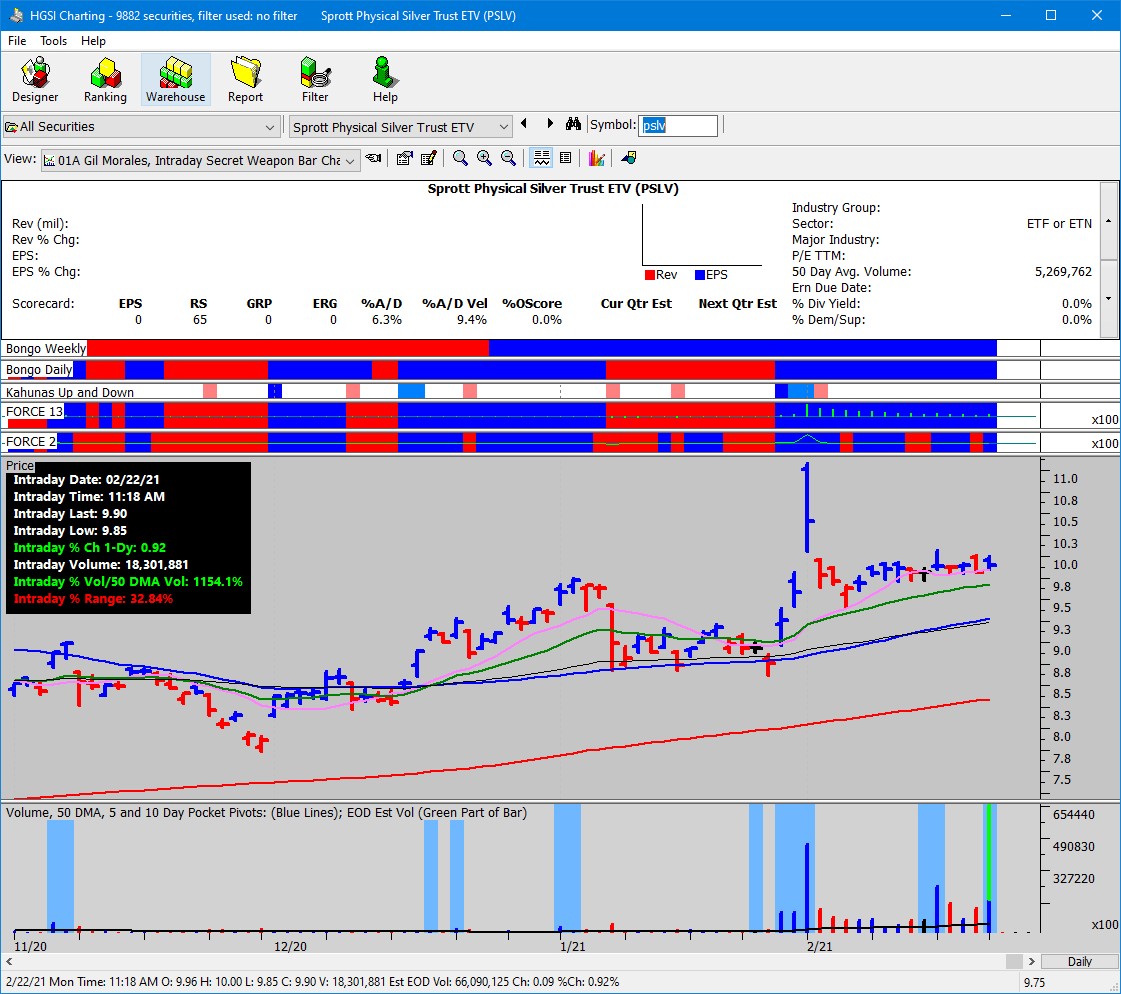The height and width of the screenshot is (994, 1121).
Task: Open the Filter tool
Action: point(315,80)
